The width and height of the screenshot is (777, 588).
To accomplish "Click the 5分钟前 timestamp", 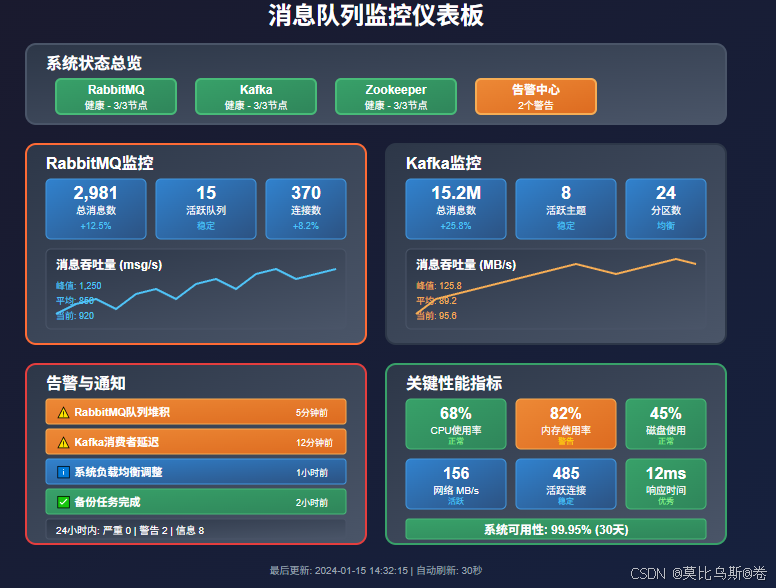I will point(312,413).
